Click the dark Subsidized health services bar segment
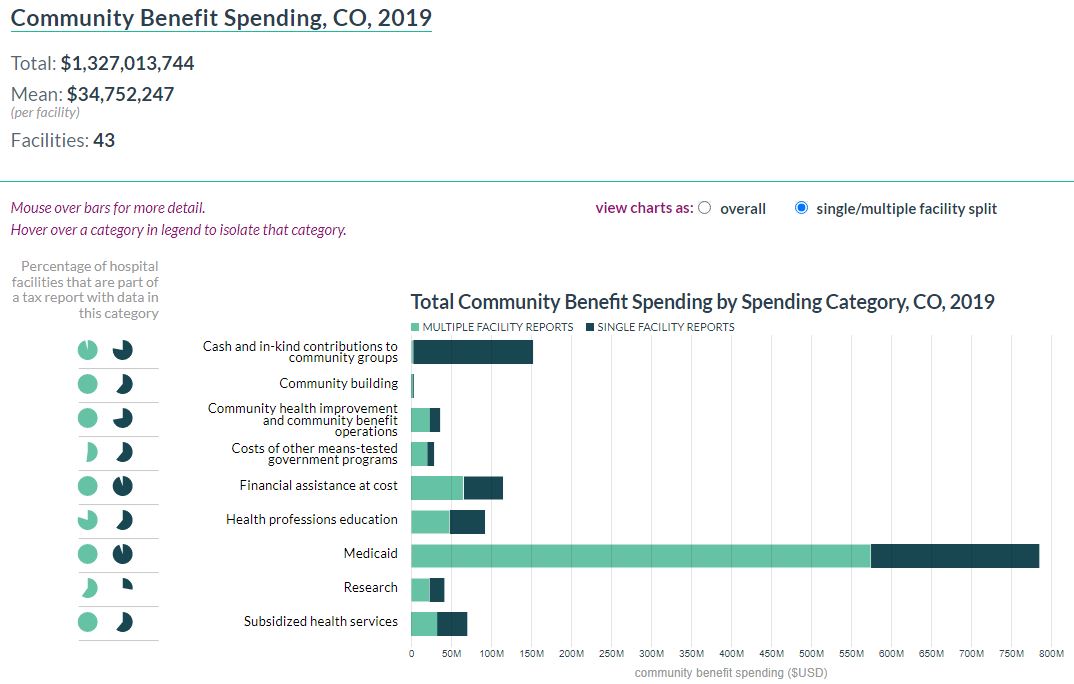The image size is (1074, 684). 452,623
